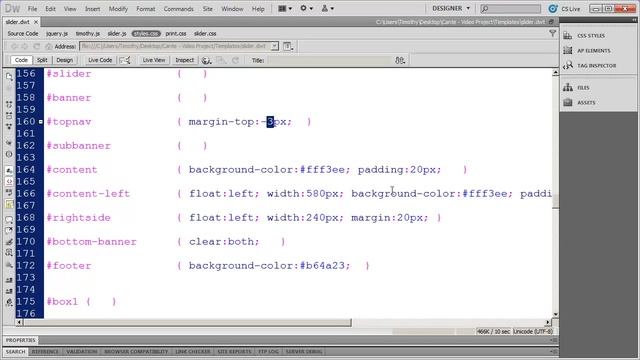Click in the Title input field
This screenshot has width=640, height=360.
pos(329,60)
